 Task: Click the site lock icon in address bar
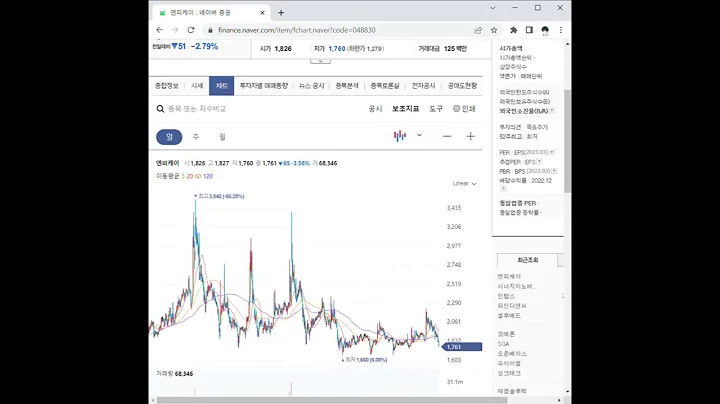click(210, 30)
